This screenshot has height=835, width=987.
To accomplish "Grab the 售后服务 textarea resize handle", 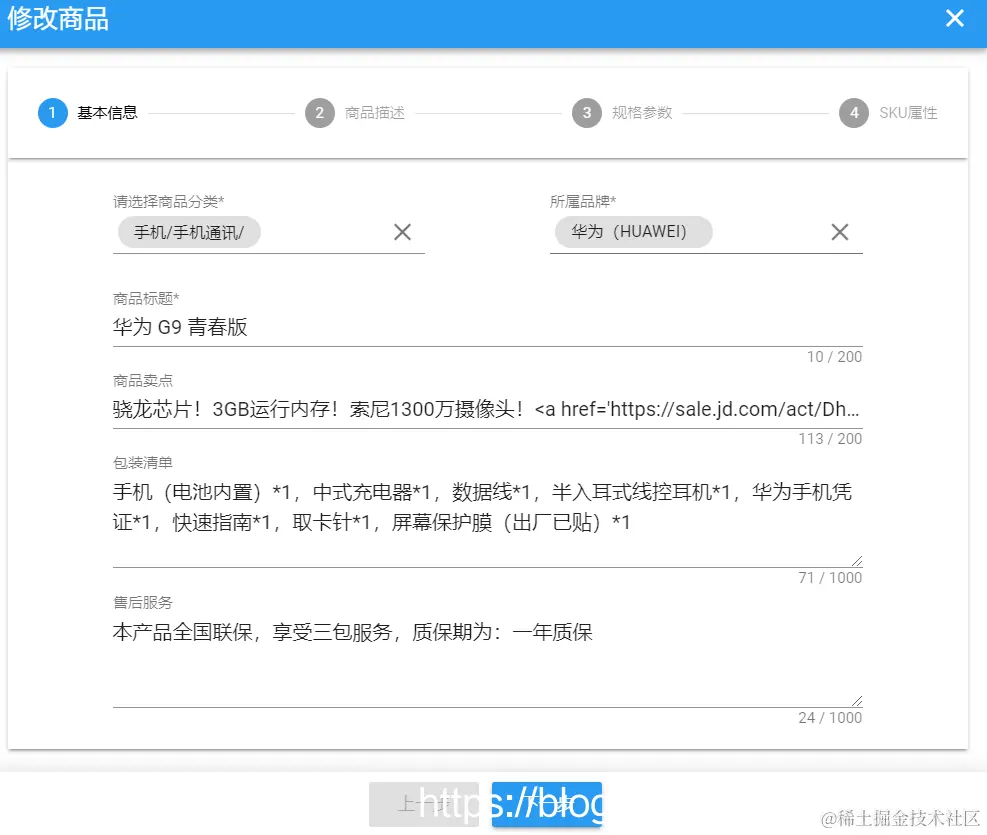I will pos(857,701).
